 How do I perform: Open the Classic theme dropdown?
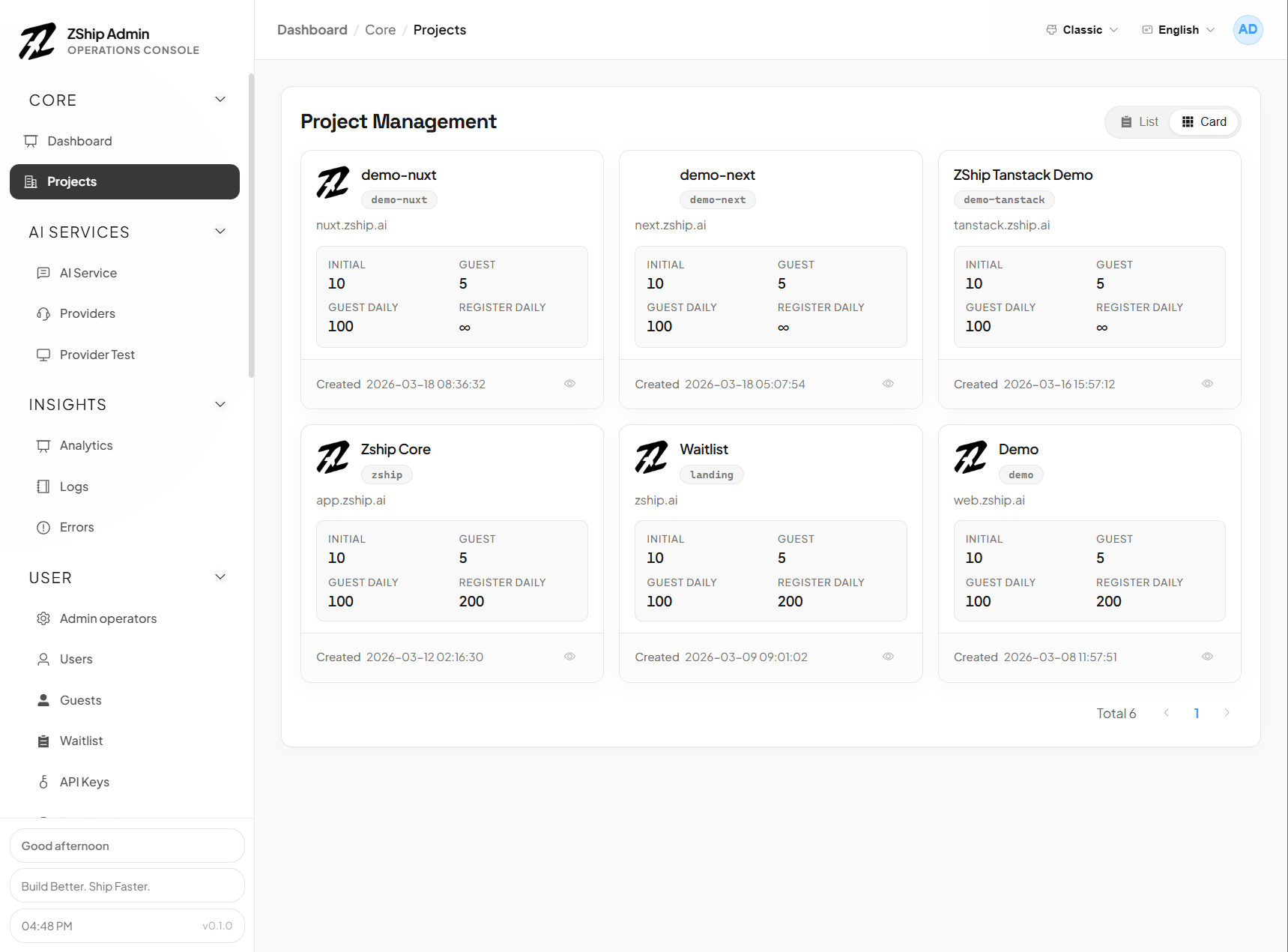1082,30
